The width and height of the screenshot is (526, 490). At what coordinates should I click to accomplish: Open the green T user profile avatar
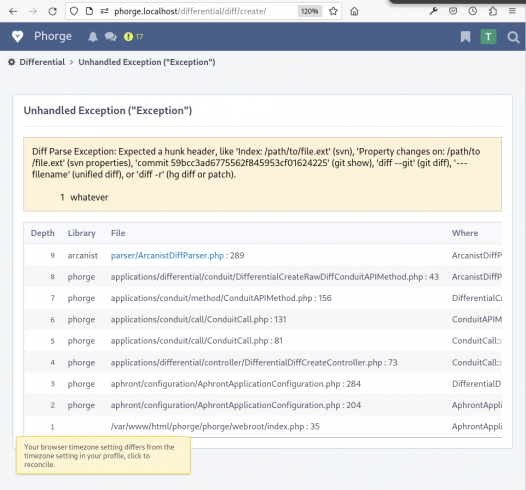click(x=488, y=37)
